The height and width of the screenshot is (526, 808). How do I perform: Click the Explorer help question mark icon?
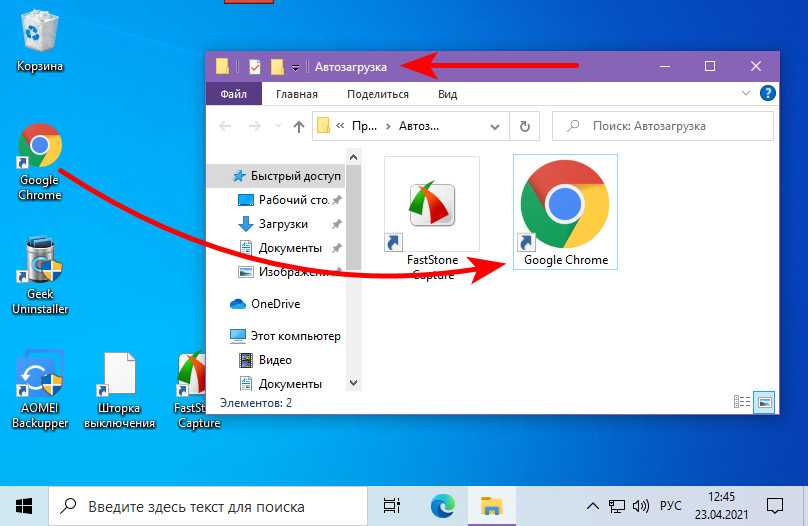point(767,94)
